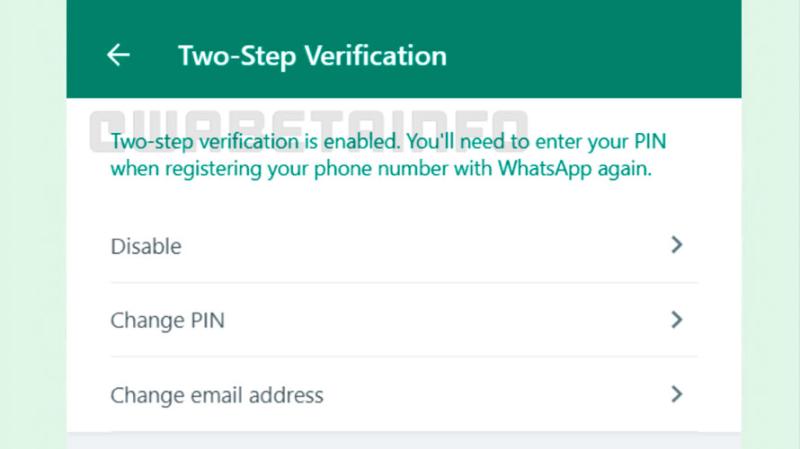Select the Change PIN option label

coord(167,321)
